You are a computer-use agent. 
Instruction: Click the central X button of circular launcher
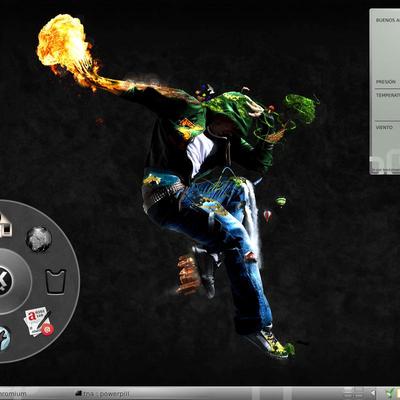(5, 281)
